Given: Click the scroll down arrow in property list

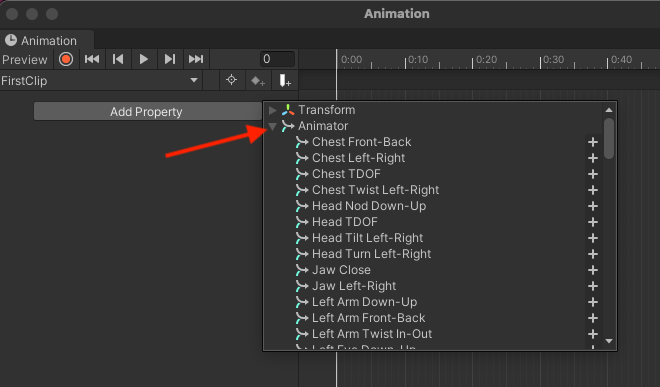Looking at the screenshot, I should click(609, 341).
